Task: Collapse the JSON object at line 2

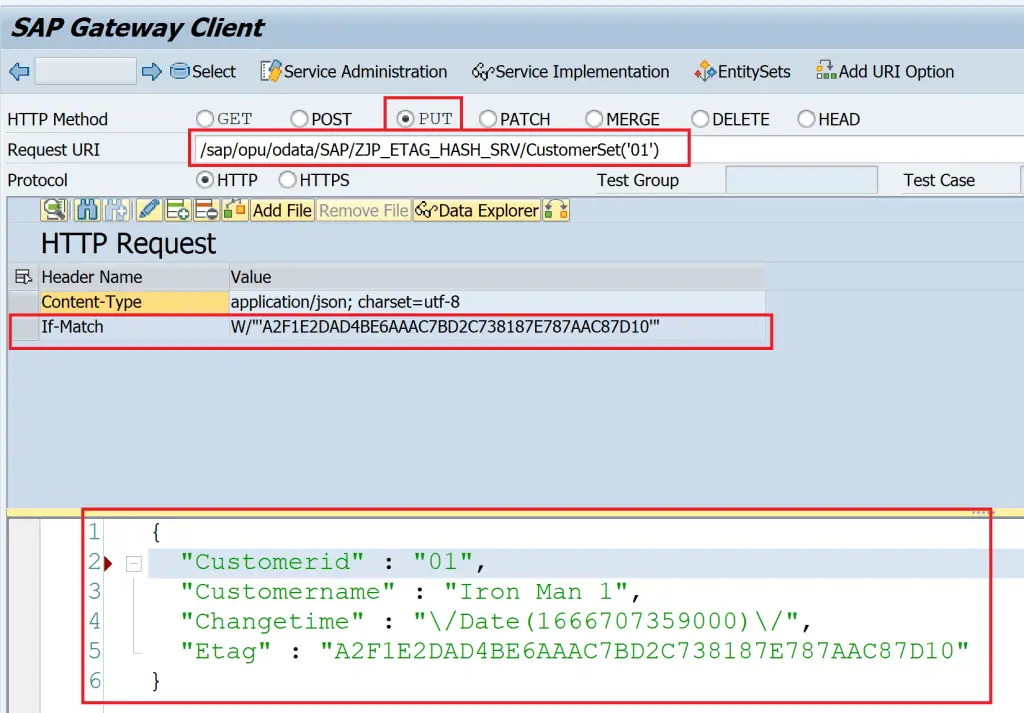Action: 133,563
